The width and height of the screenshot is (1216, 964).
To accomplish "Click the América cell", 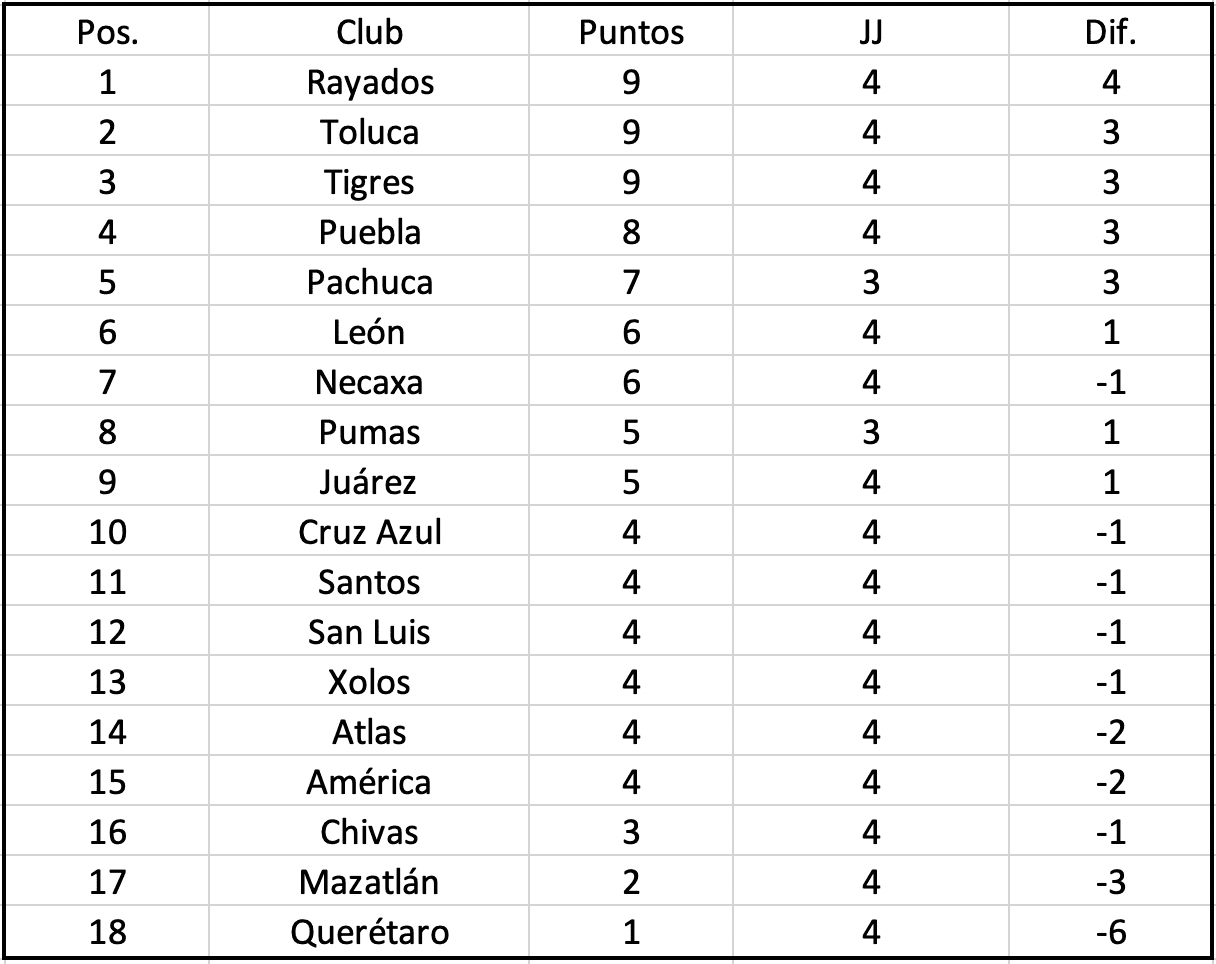I will [x=369, y=782].
